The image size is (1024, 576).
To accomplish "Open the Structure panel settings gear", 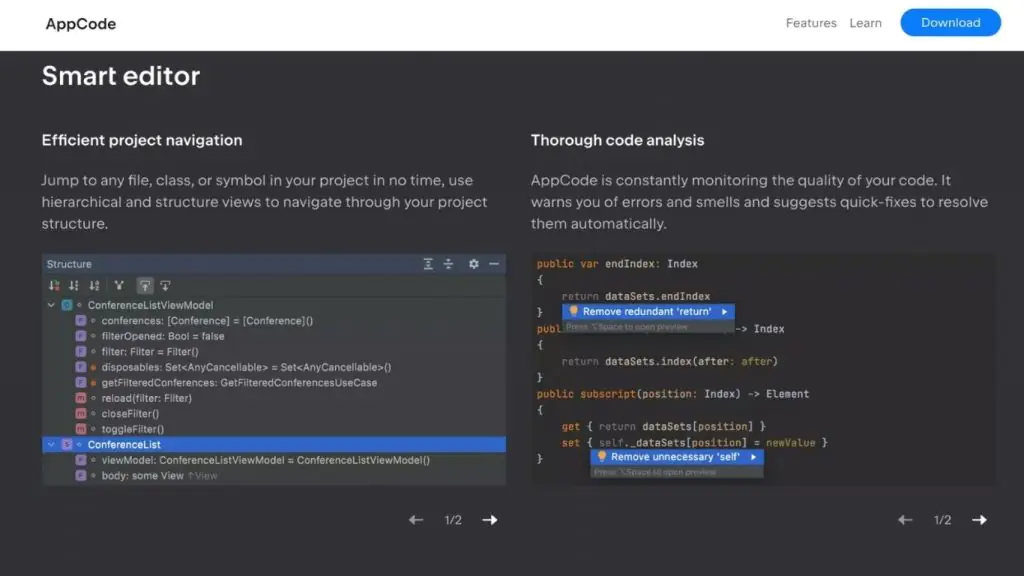I will point(472,263).
